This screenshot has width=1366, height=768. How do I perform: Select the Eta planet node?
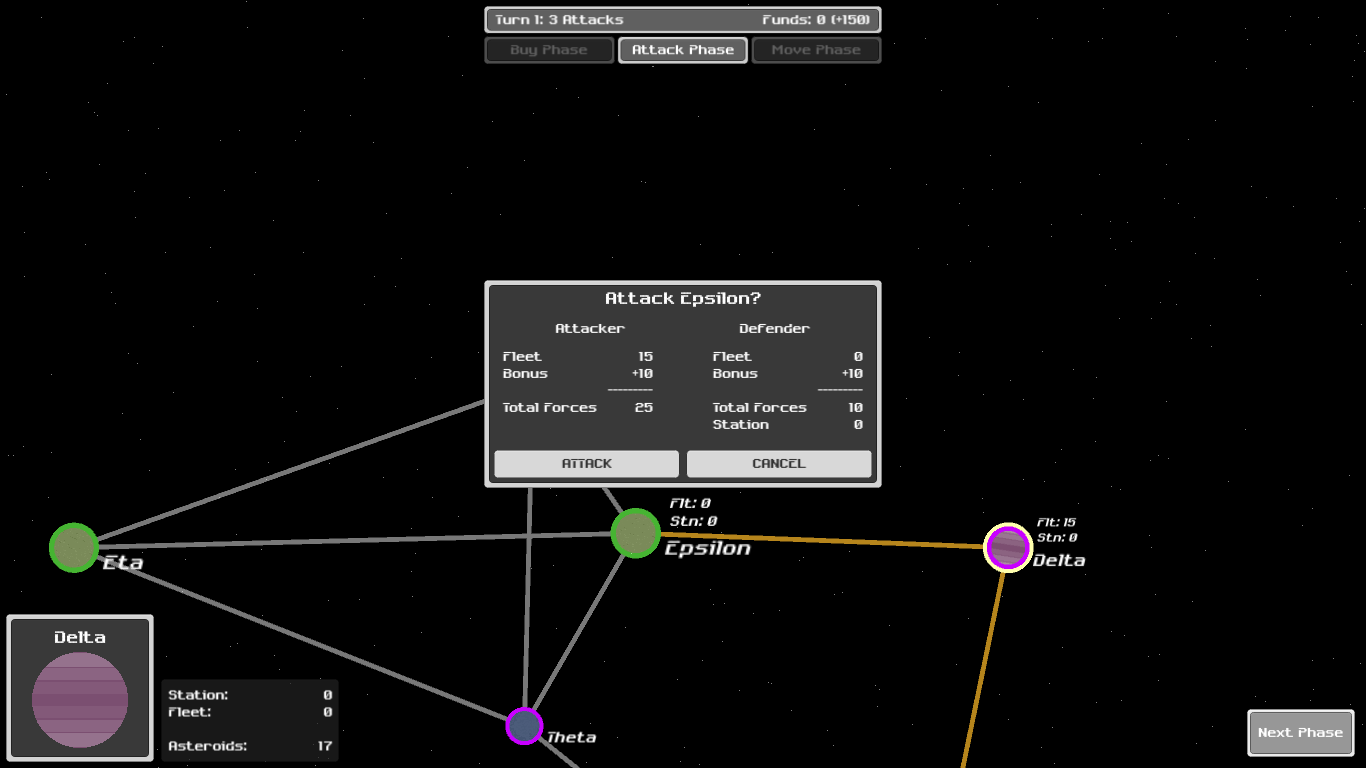pyautogui.click(x=74, y=547)
